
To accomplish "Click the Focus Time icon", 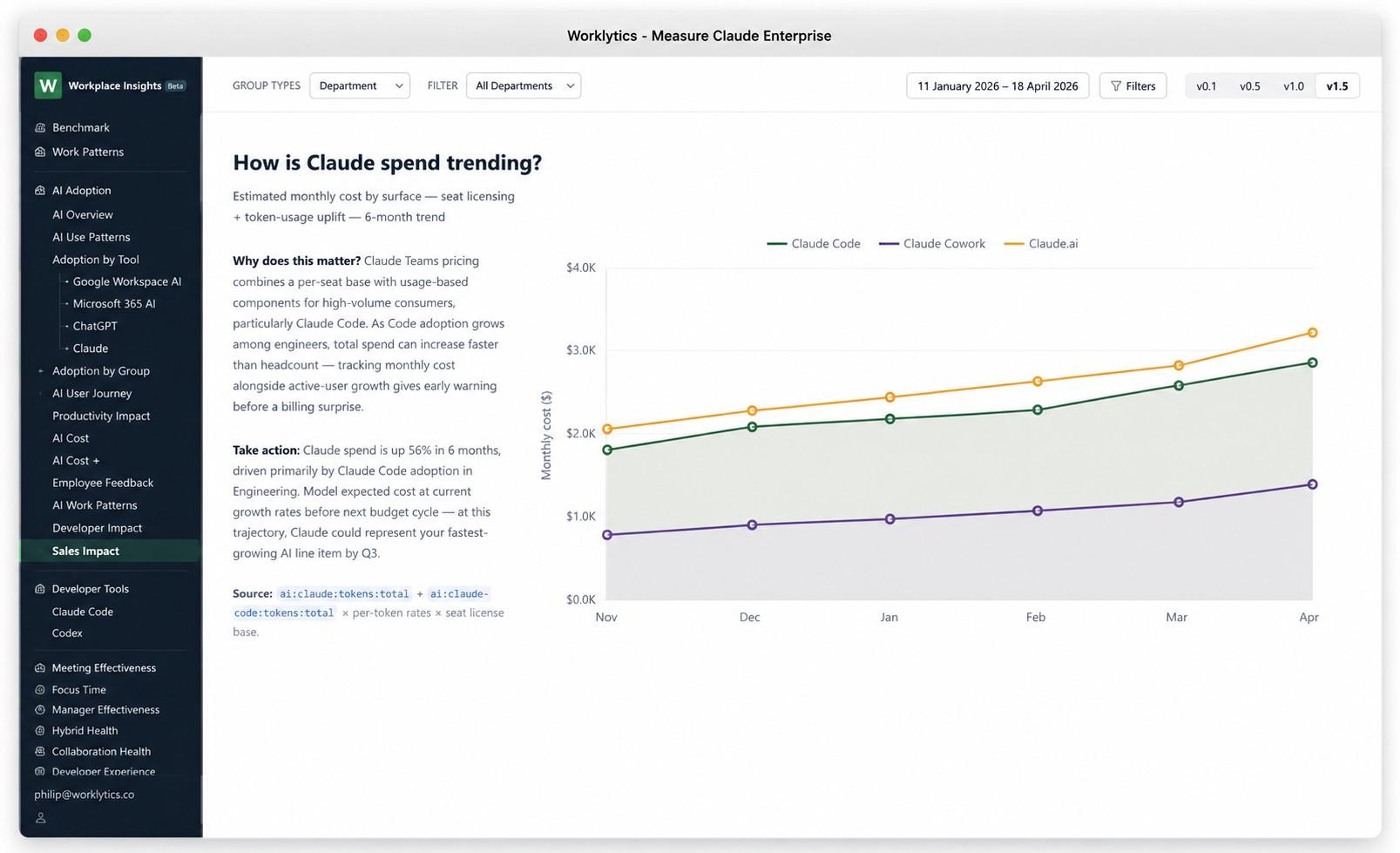I will click(40, 689).
